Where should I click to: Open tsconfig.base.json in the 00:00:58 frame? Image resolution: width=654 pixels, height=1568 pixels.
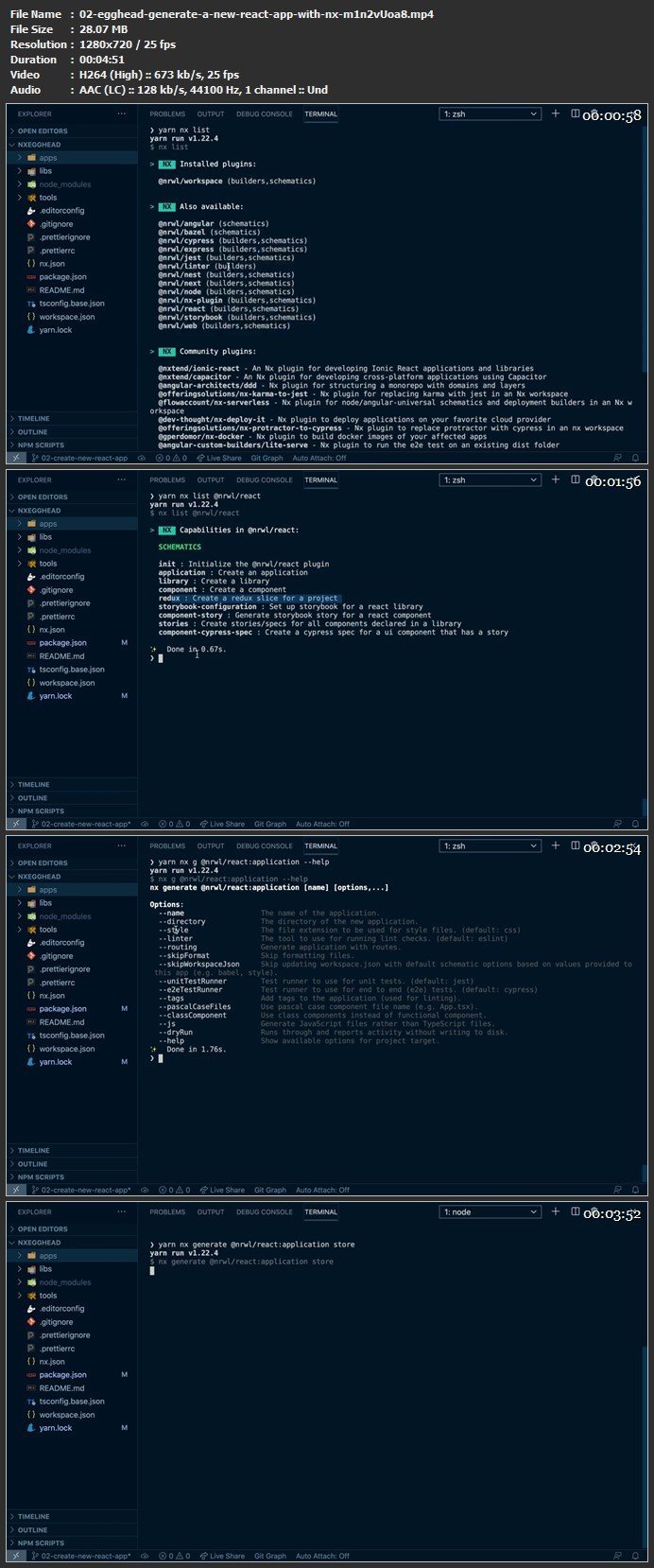[x=72, y=304]
